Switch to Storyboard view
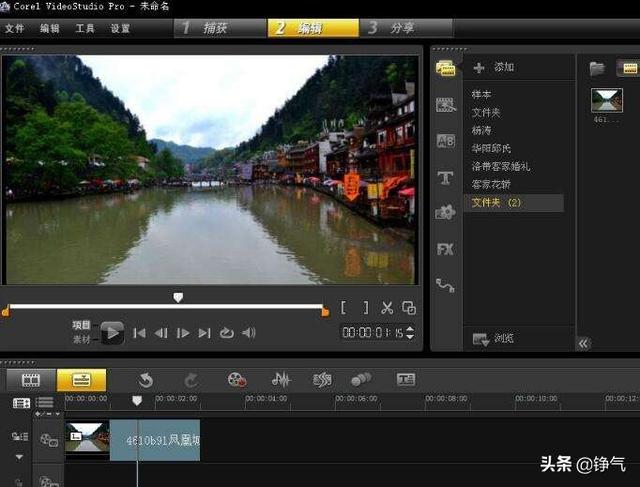Viewport: 640px width, 487px height. click(31, 380)
